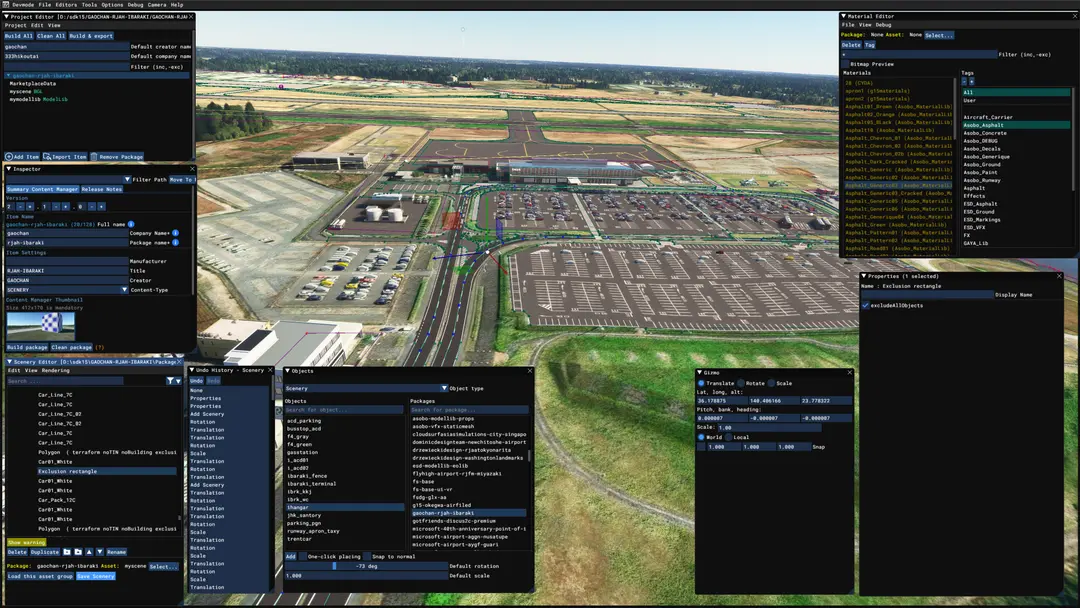Screen dimensions: 1080x608
Task: Open the Filter Path dropdown in Inspector
Action: tap(127, 179)
